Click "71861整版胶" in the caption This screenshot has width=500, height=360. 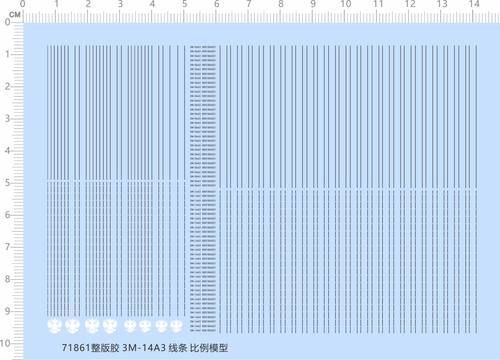pos(90,348)
